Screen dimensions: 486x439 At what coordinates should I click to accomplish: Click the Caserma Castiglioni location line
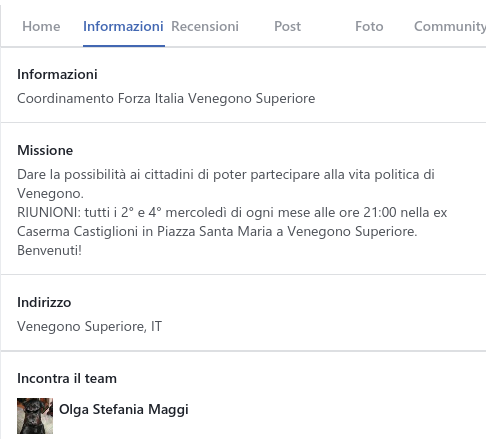(x=217, y=231)
